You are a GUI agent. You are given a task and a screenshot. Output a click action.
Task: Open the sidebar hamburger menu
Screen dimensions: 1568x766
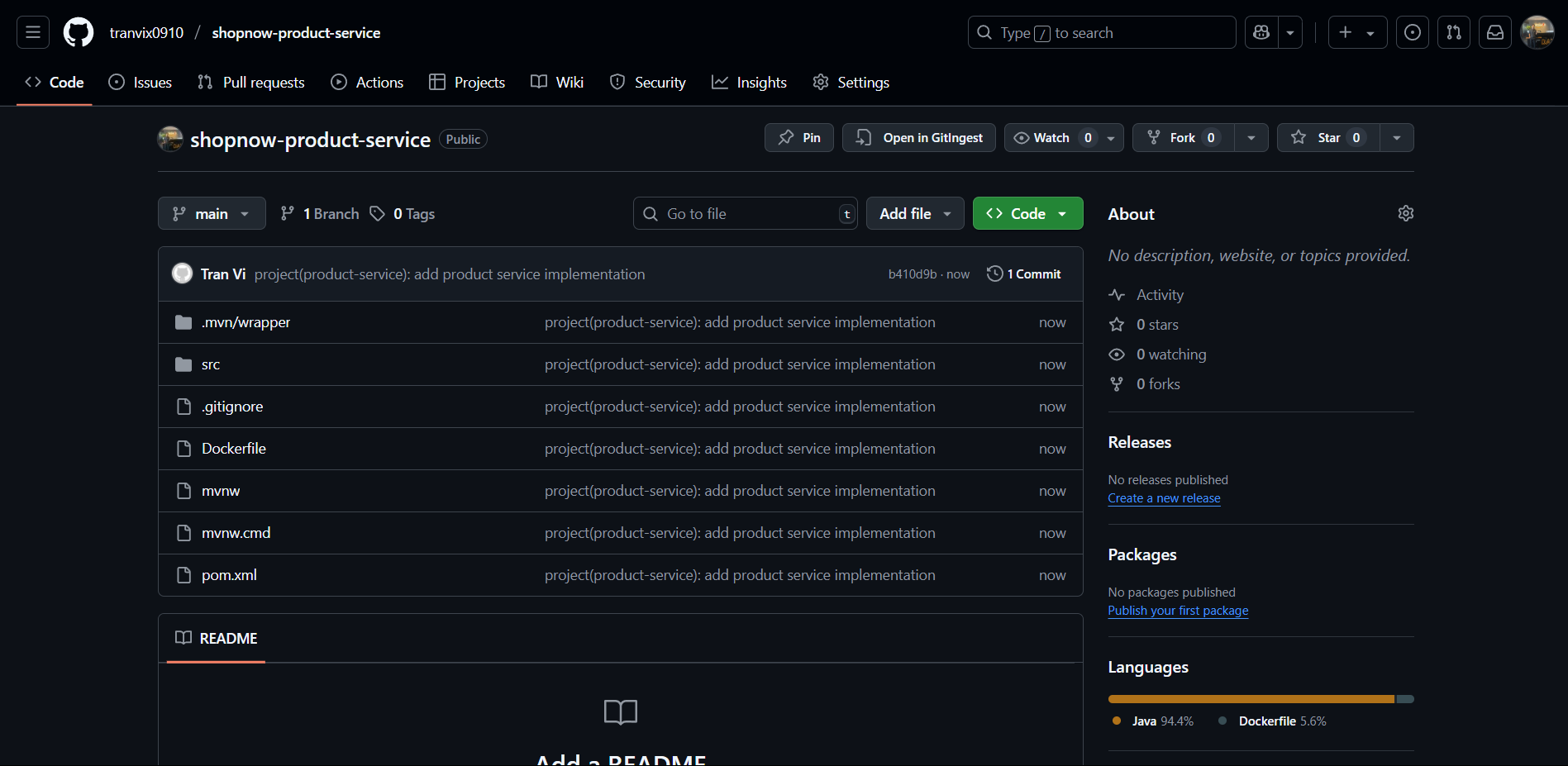point(31,31)
